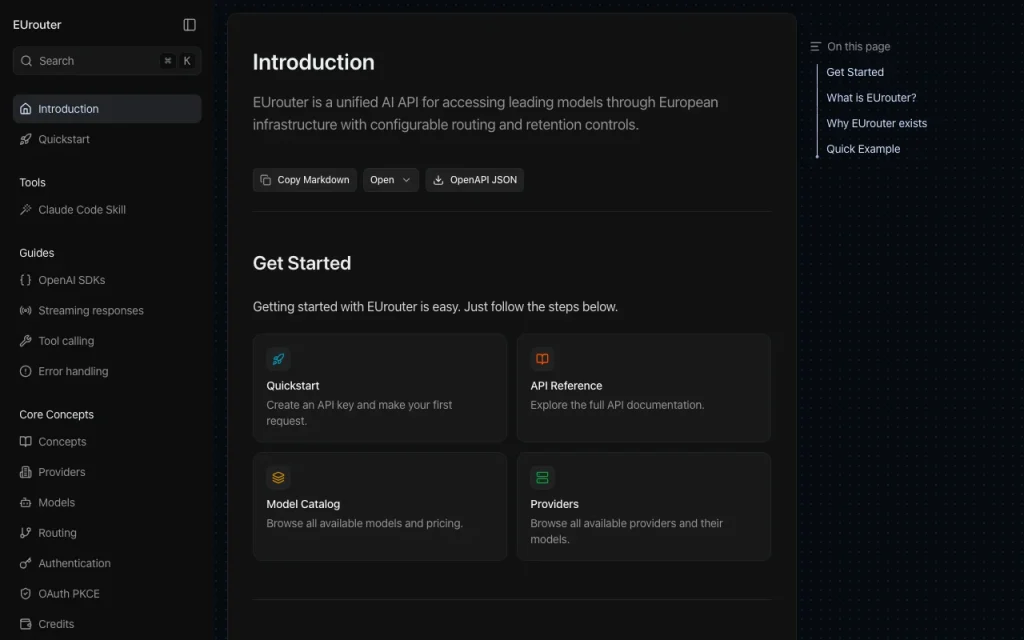Click the Tools section label in sidebar

pyautogui.click(x=33, y=182)
